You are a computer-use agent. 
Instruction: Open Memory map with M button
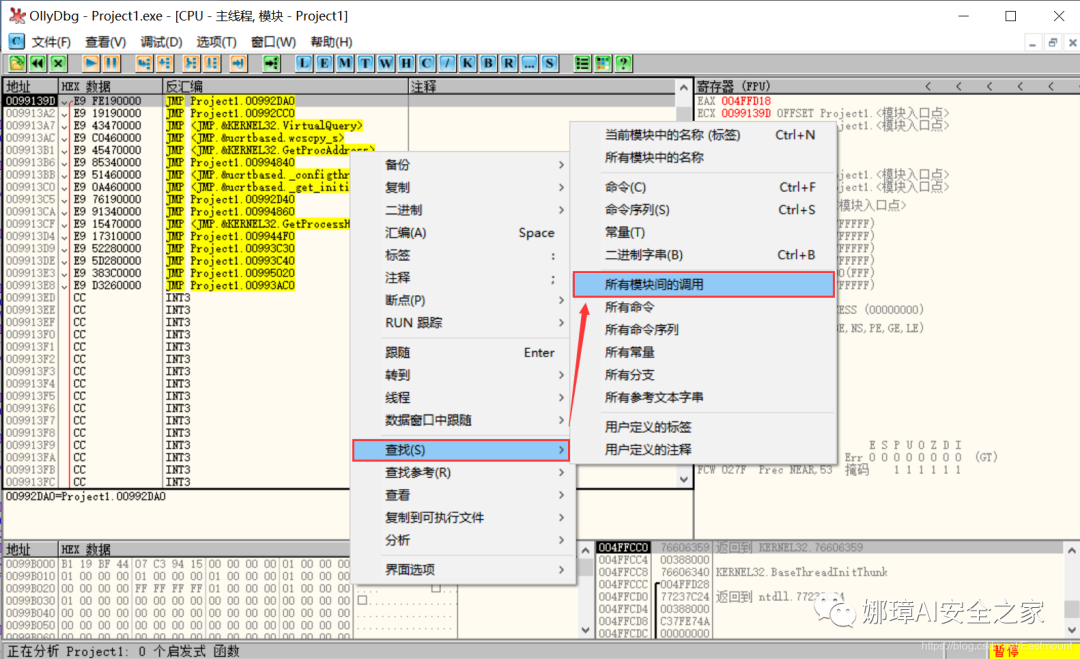[344, 63]
